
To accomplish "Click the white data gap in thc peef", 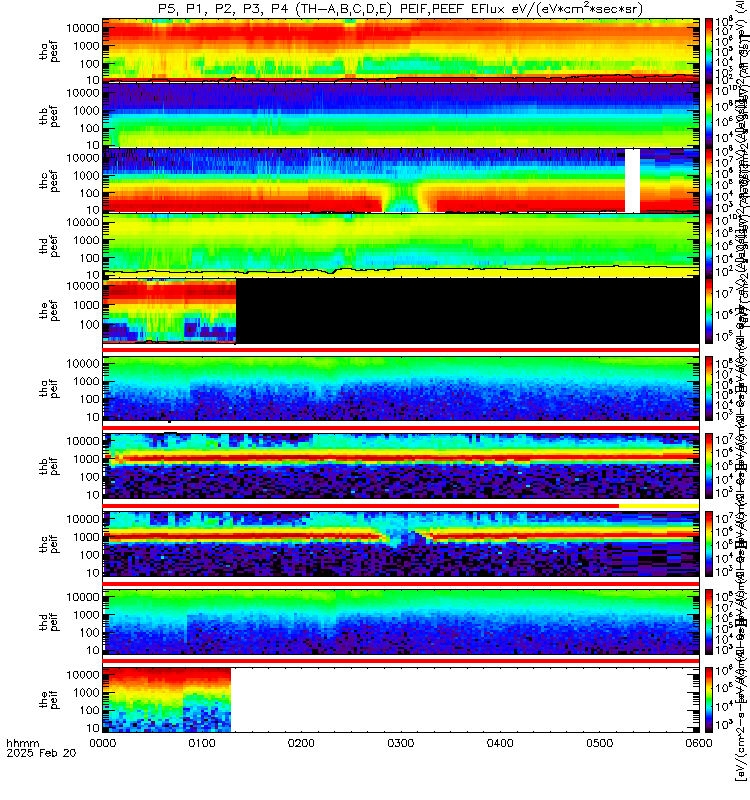I will [x=632, y=181].
